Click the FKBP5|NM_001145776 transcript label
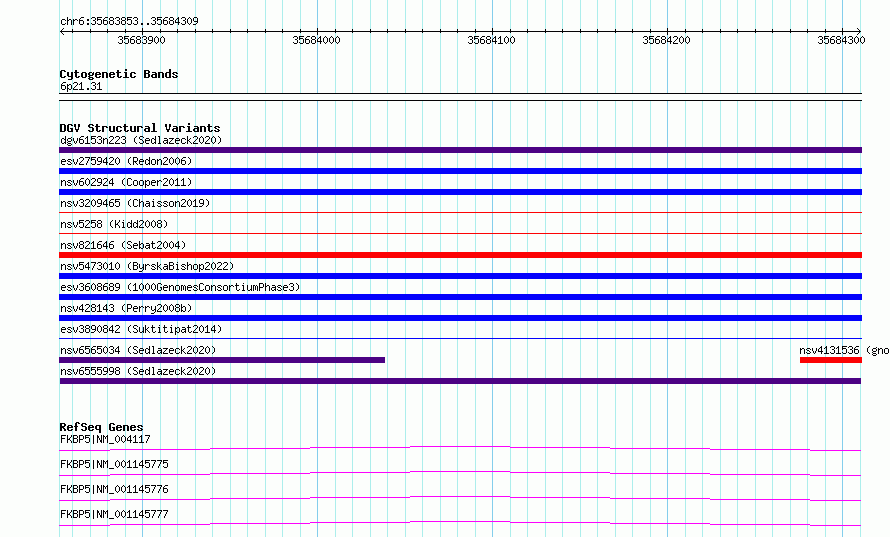Screen dimensions: 890x537 point(114,489)
